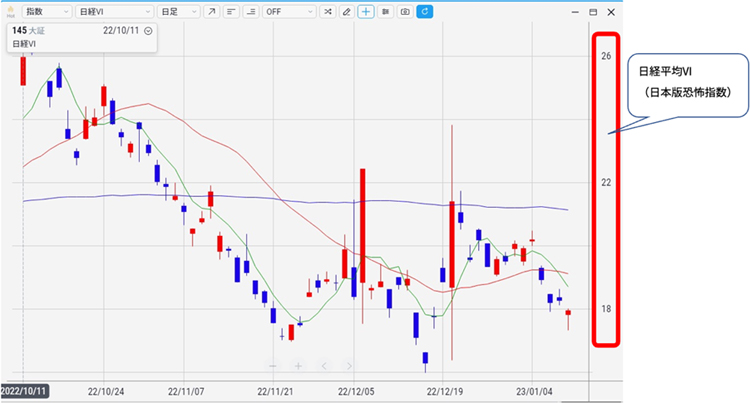
Task: Move chart back with left chevron
Action: click(x=324, y=366)
